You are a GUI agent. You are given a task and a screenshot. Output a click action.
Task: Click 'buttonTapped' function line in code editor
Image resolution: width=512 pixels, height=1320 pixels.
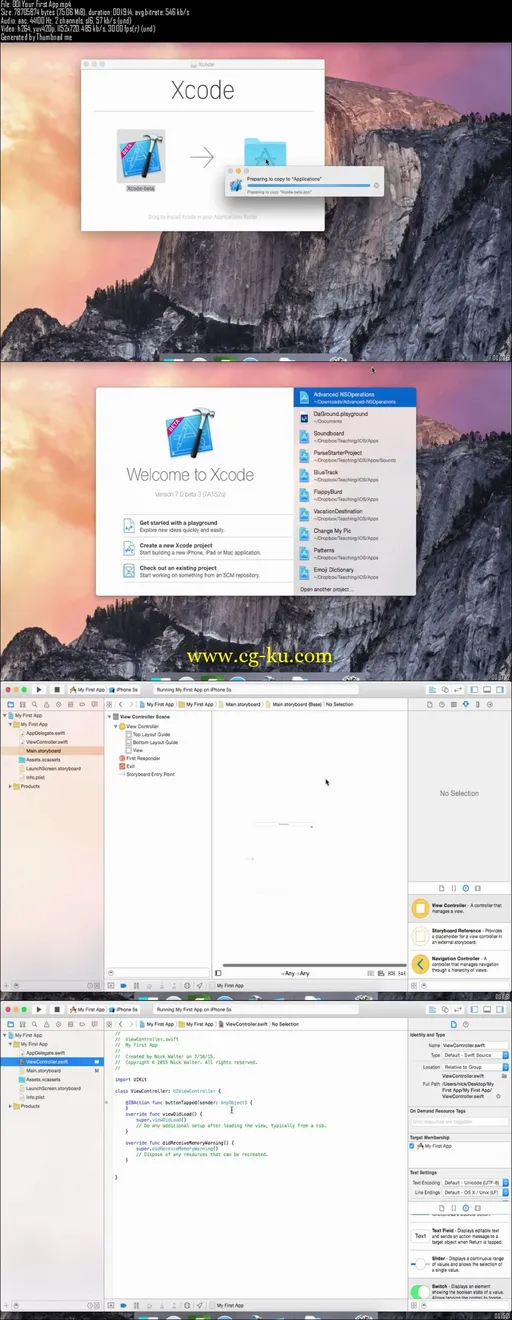[x=189, y=1102]
